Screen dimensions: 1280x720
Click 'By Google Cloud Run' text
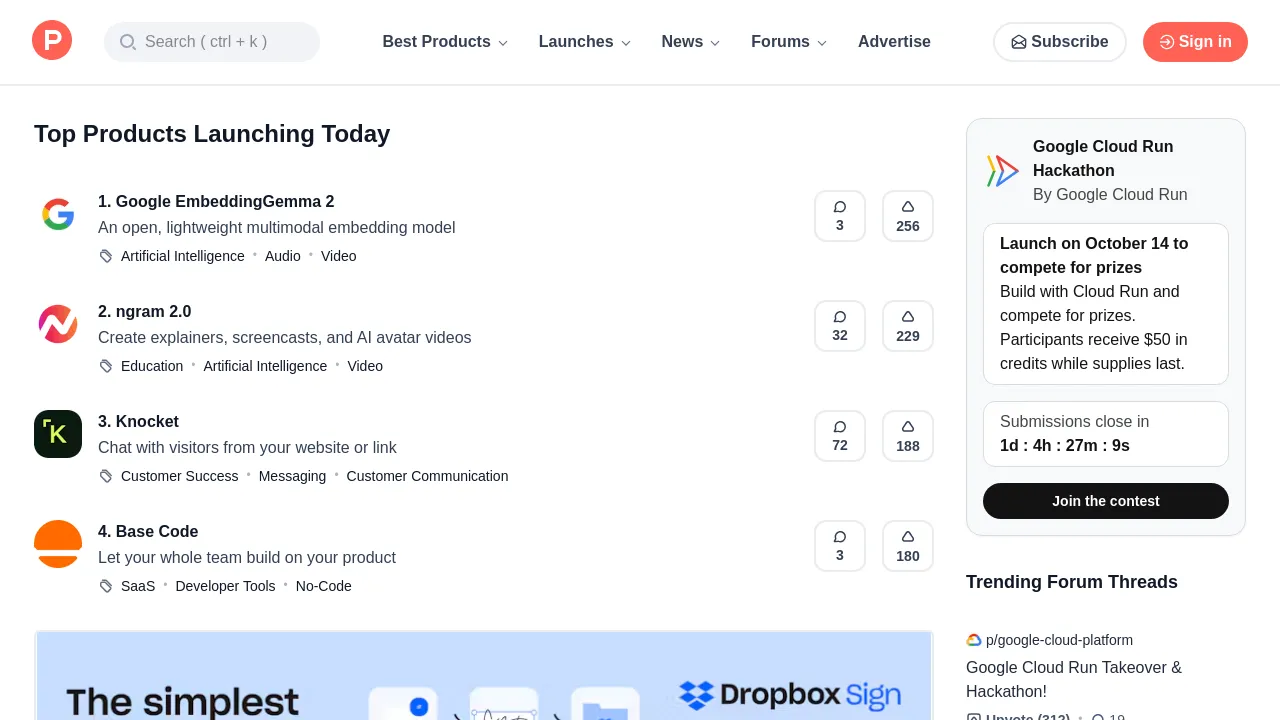point(1110,195)
